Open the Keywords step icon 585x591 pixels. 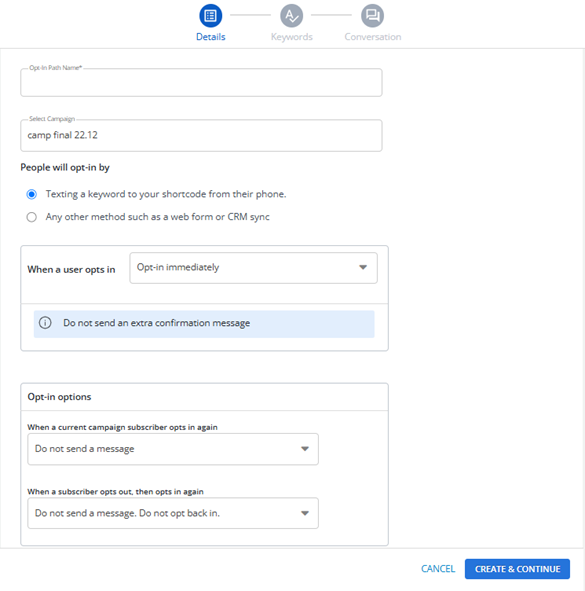coord(291,16)
